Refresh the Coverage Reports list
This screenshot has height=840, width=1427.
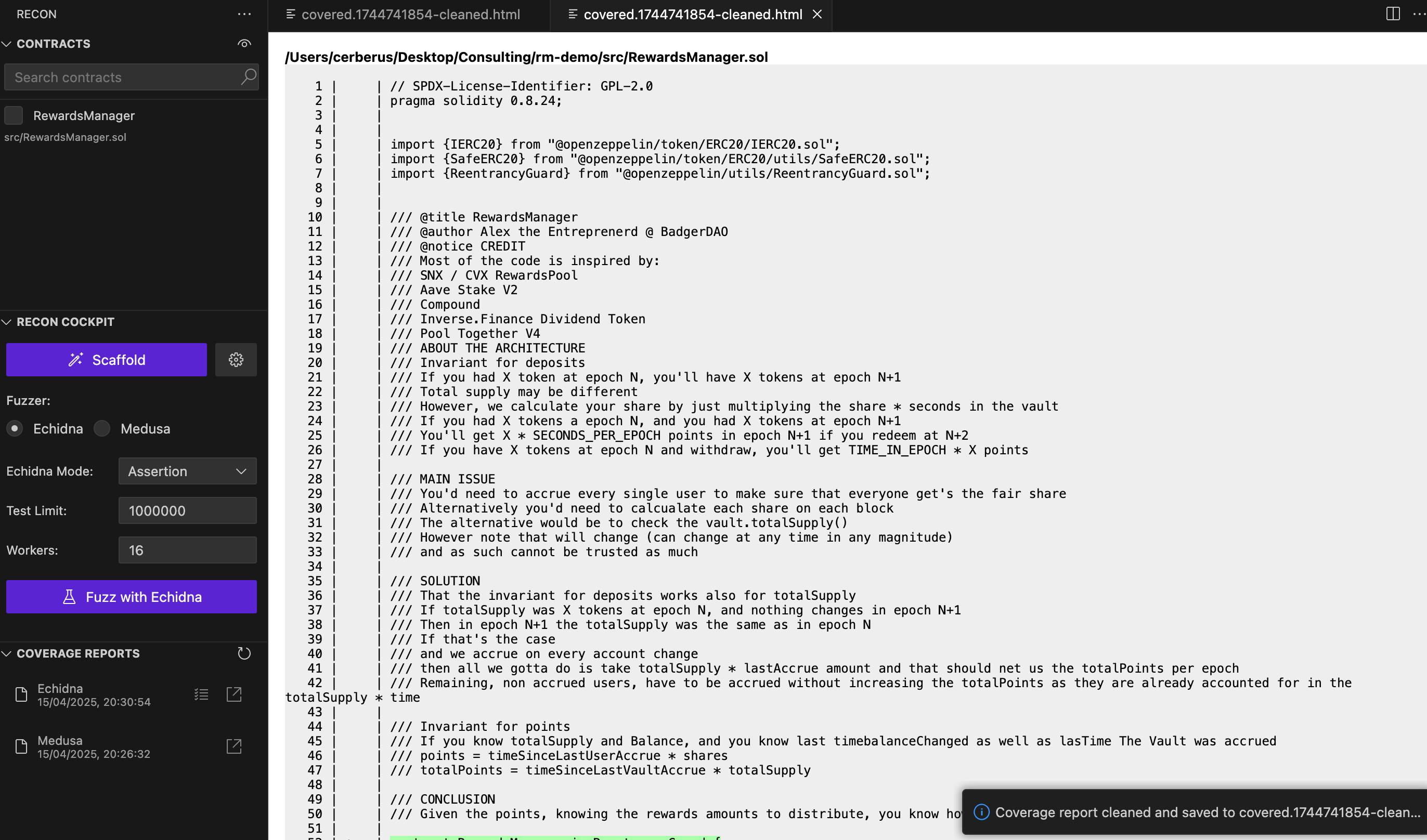point(244,653)
